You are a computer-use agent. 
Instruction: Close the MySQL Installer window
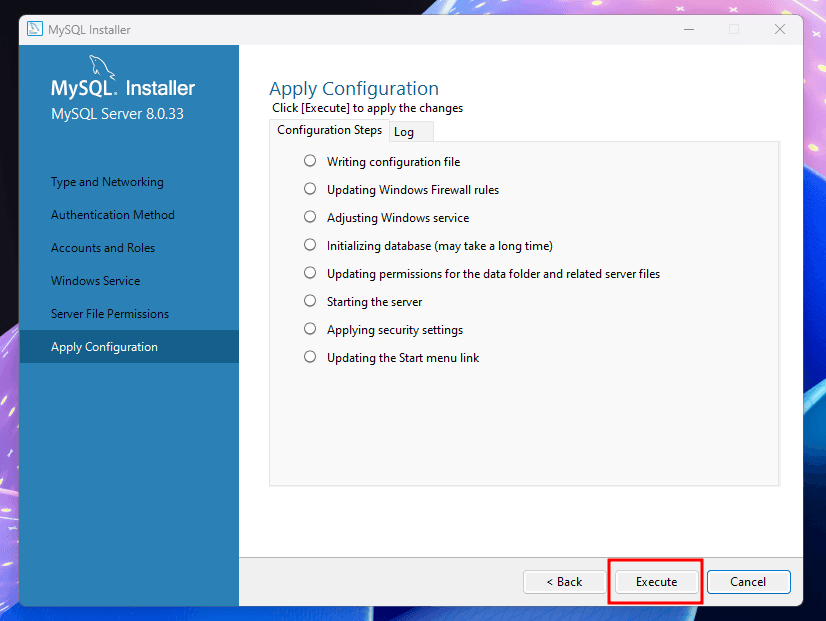click(x=780, y=29)
